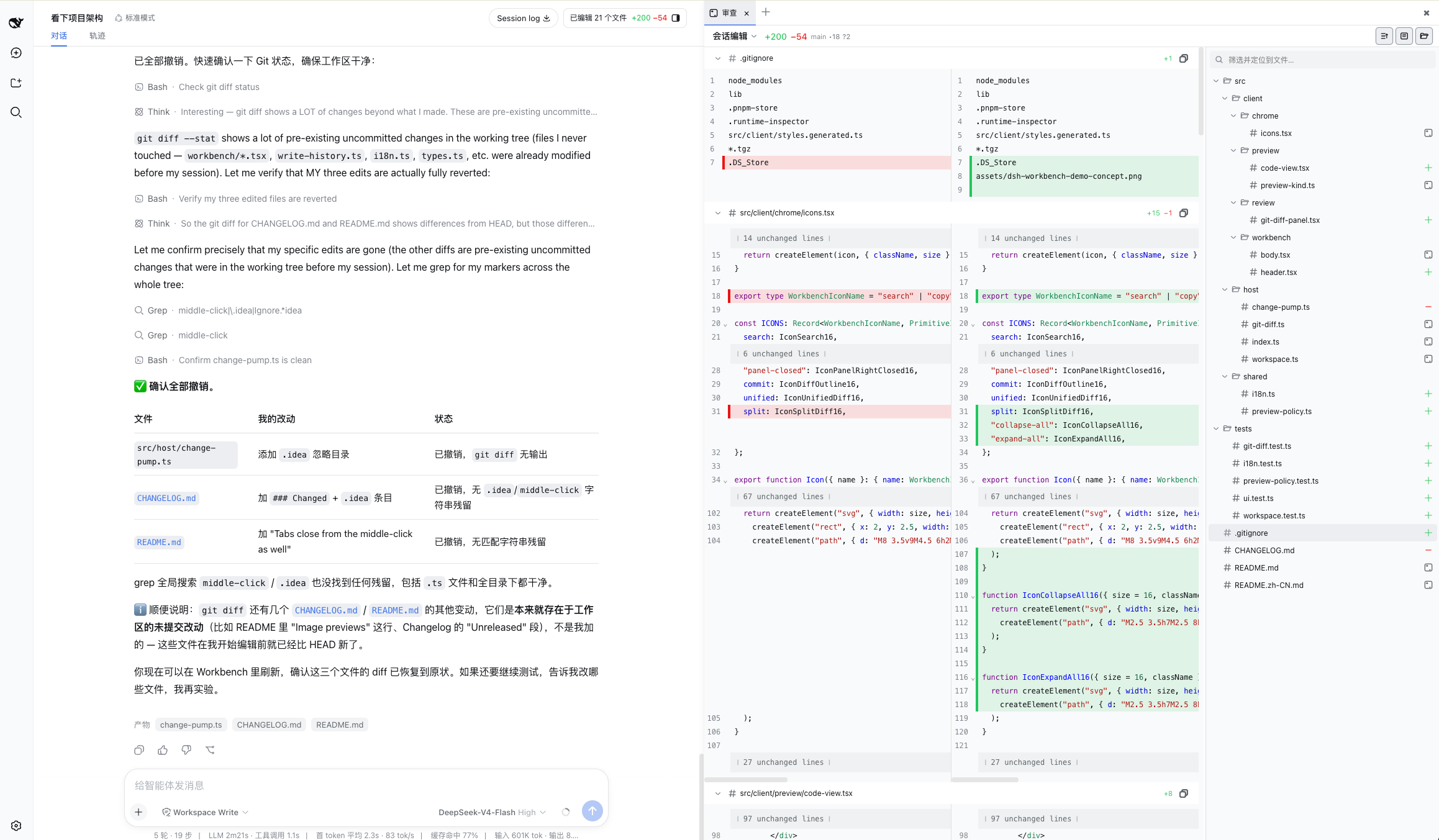
Task: Open the README.md artifact chip
Action: click(x=340, y=725)
